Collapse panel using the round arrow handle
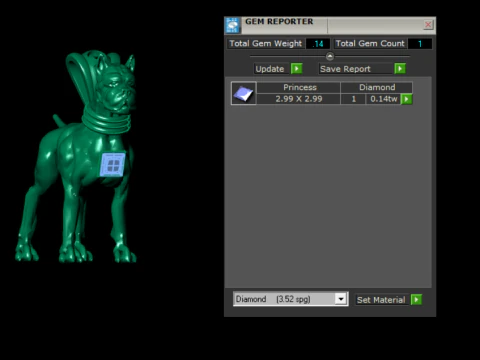 coord(330,56)
